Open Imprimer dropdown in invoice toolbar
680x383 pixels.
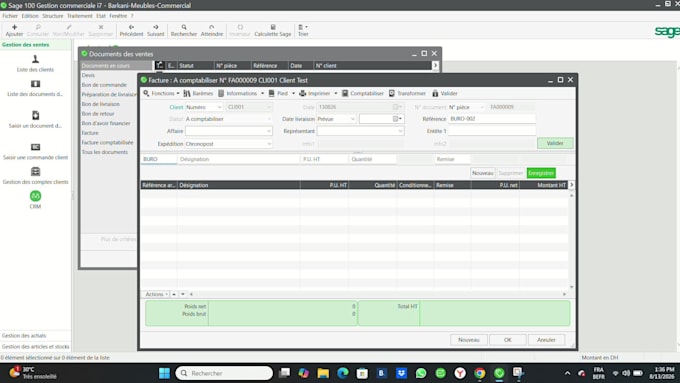coord(318,93)
